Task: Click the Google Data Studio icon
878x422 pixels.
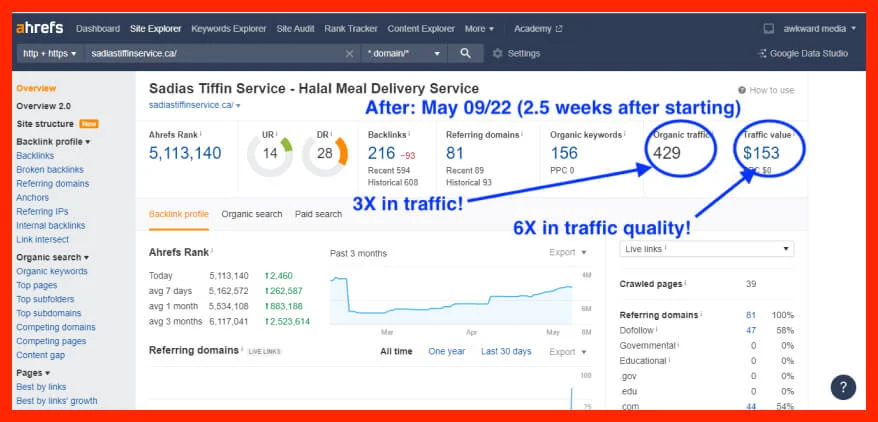Action: 762,54
